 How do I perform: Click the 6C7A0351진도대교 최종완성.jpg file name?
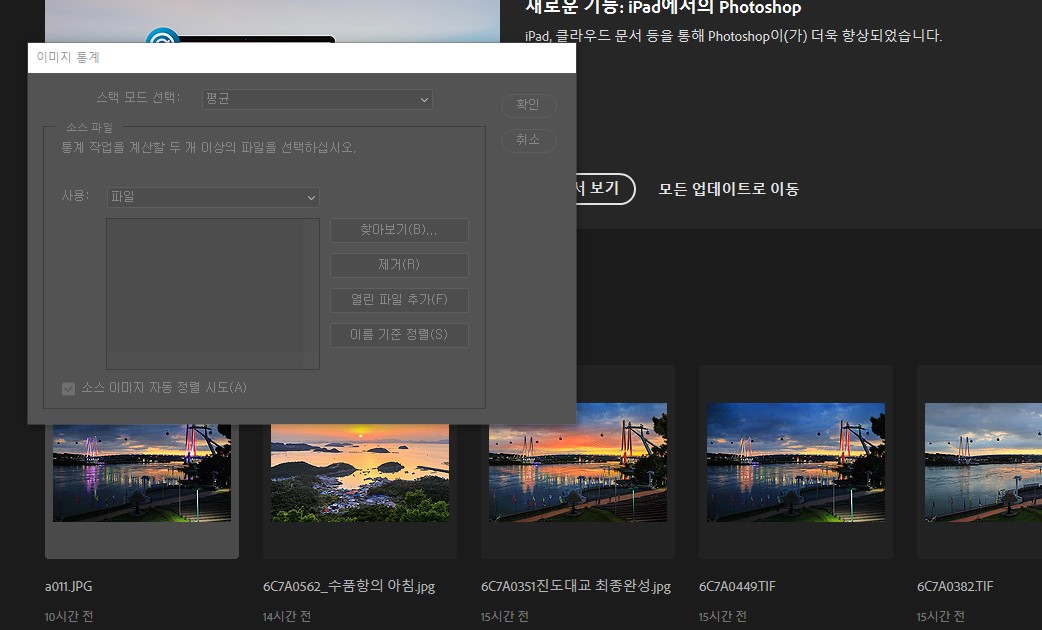(x=575, y=586)
